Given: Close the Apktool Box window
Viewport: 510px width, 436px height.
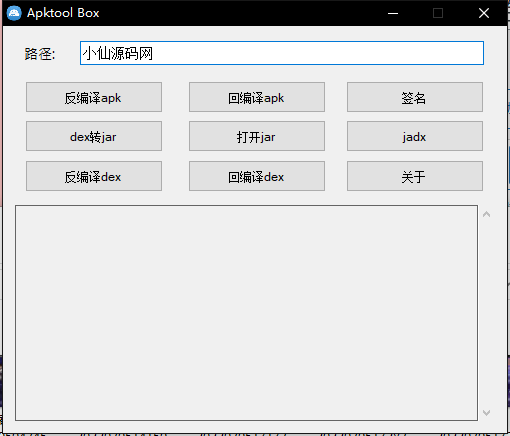Looking at the screenshot, I should tap(484, 13).
